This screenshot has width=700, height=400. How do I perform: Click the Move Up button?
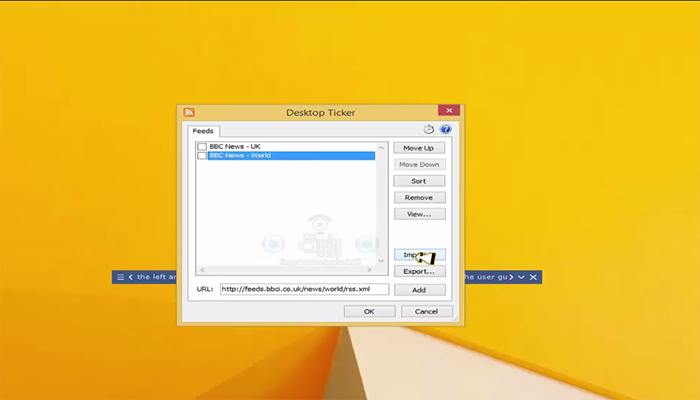[x=419, y=148]
